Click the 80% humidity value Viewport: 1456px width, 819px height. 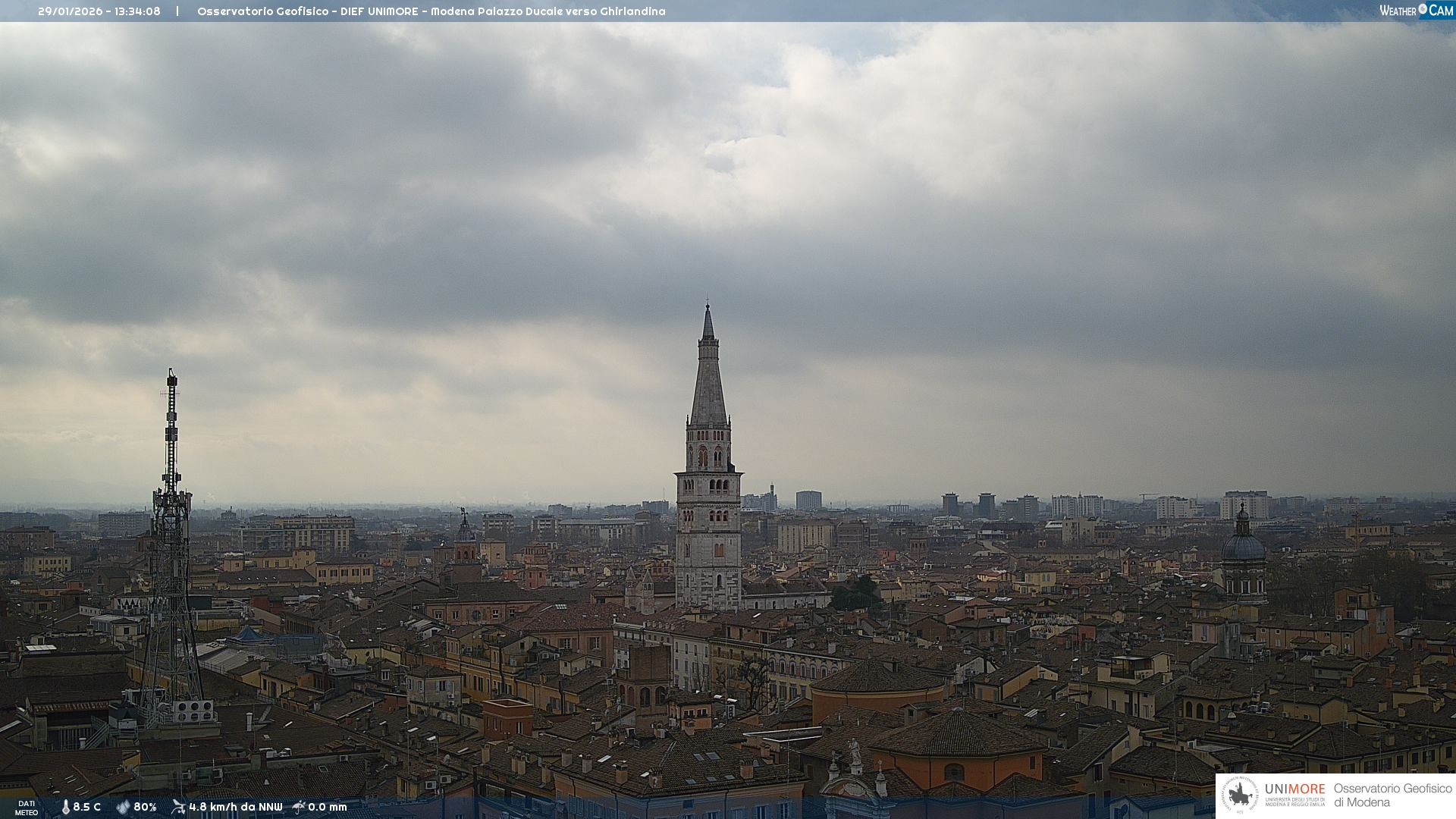[145, 807]
